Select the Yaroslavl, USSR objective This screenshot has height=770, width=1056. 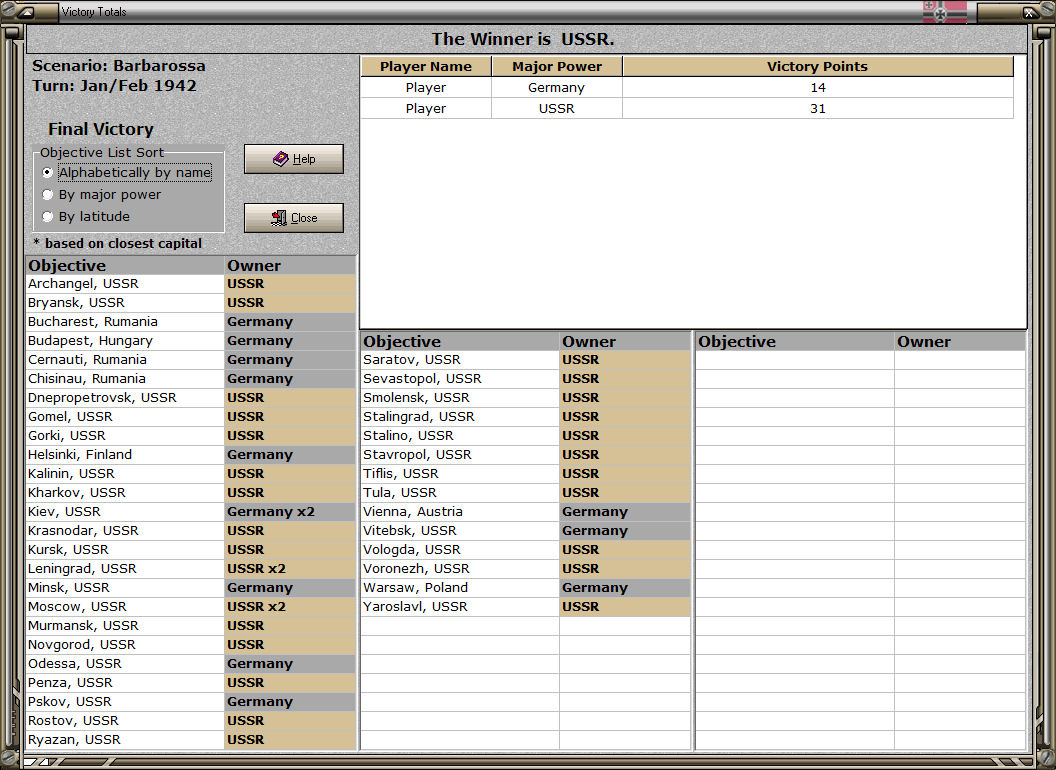click(x=460, y=606)
